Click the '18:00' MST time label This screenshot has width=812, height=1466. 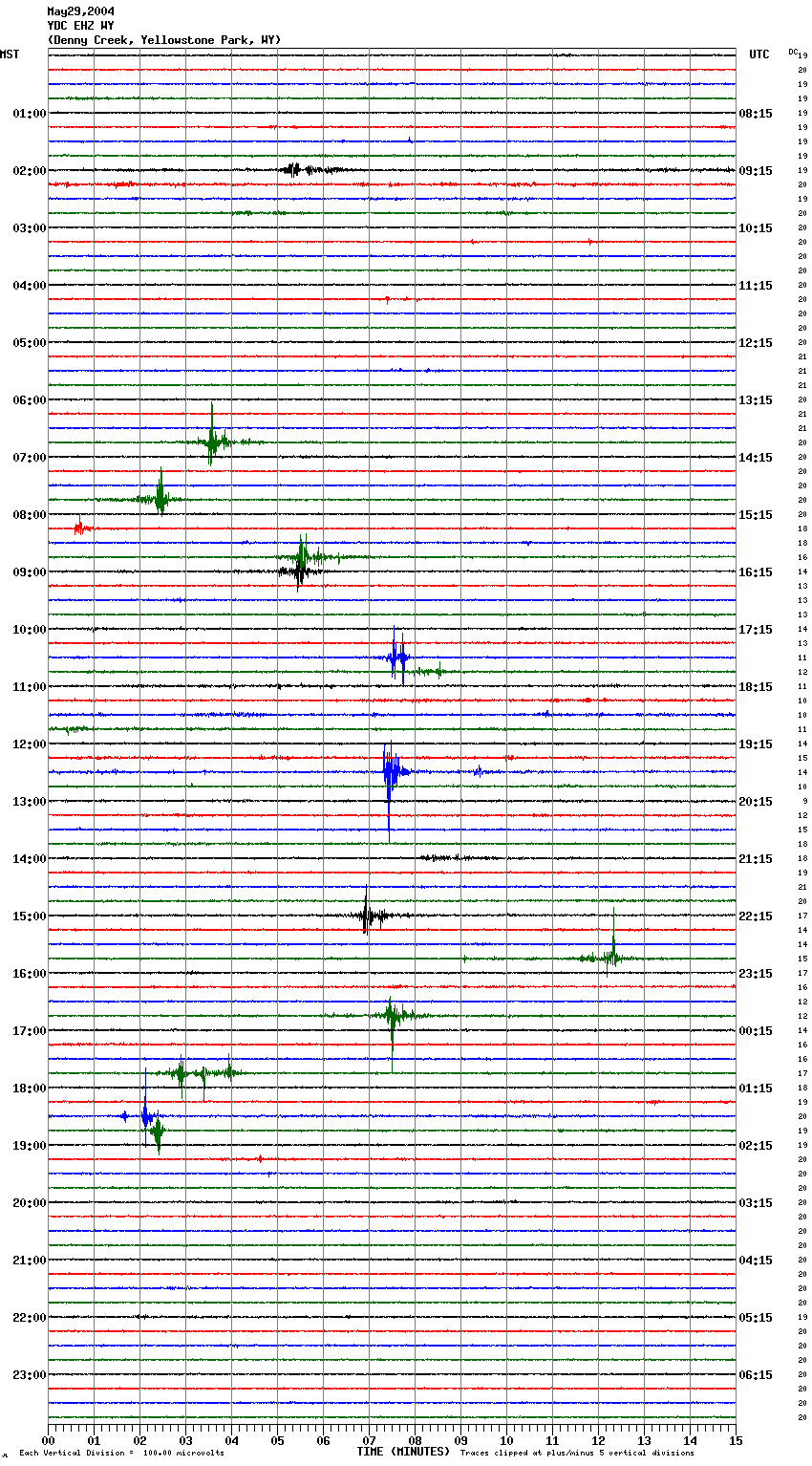click(30, 1089)
